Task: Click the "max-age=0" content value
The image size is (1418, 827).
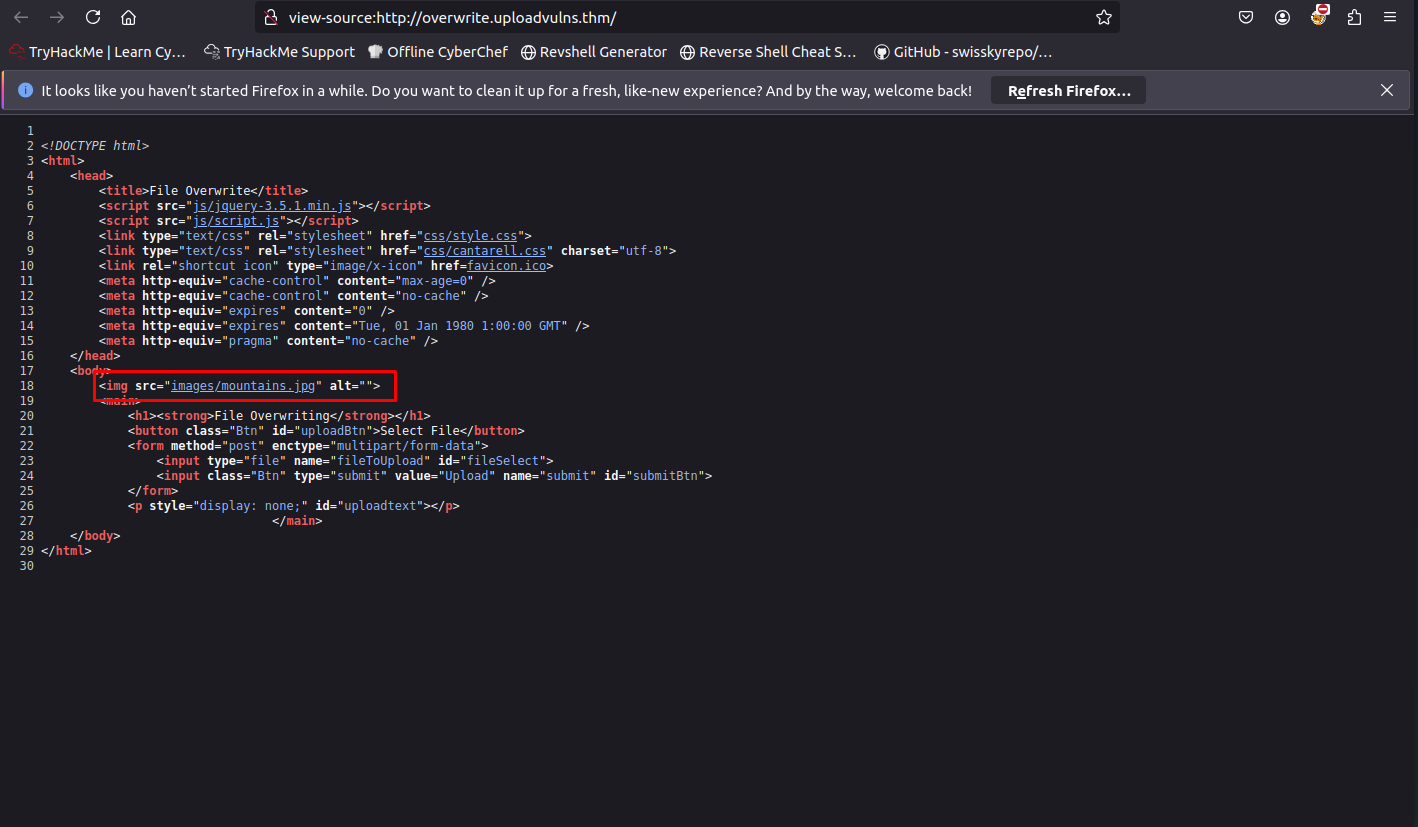Action: (x=435, y=281)
